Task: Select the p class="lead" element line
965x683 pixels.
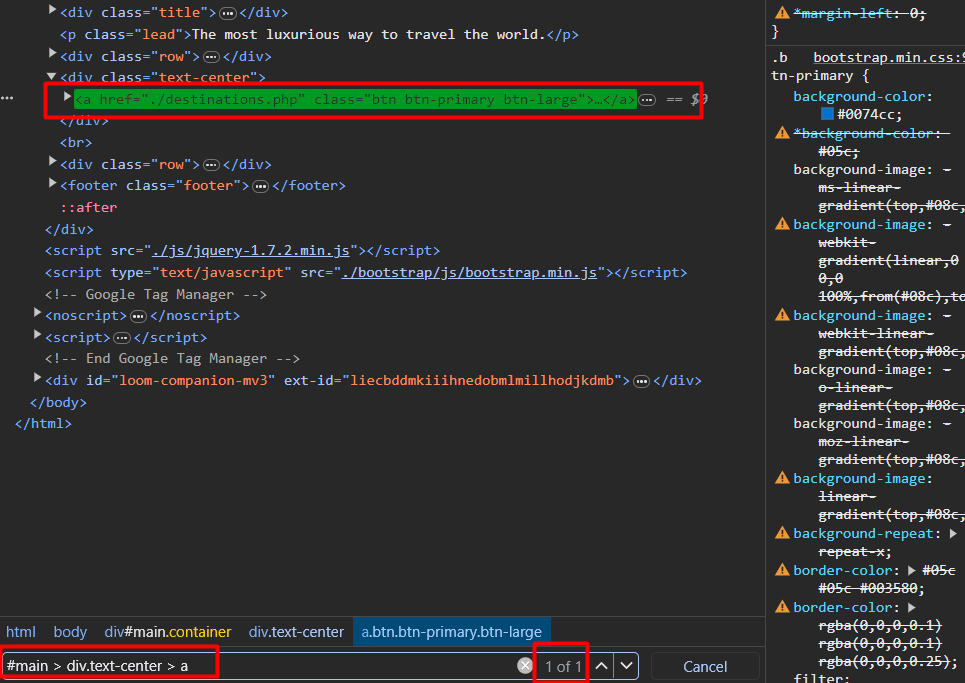Action: (x=319, y=35)
